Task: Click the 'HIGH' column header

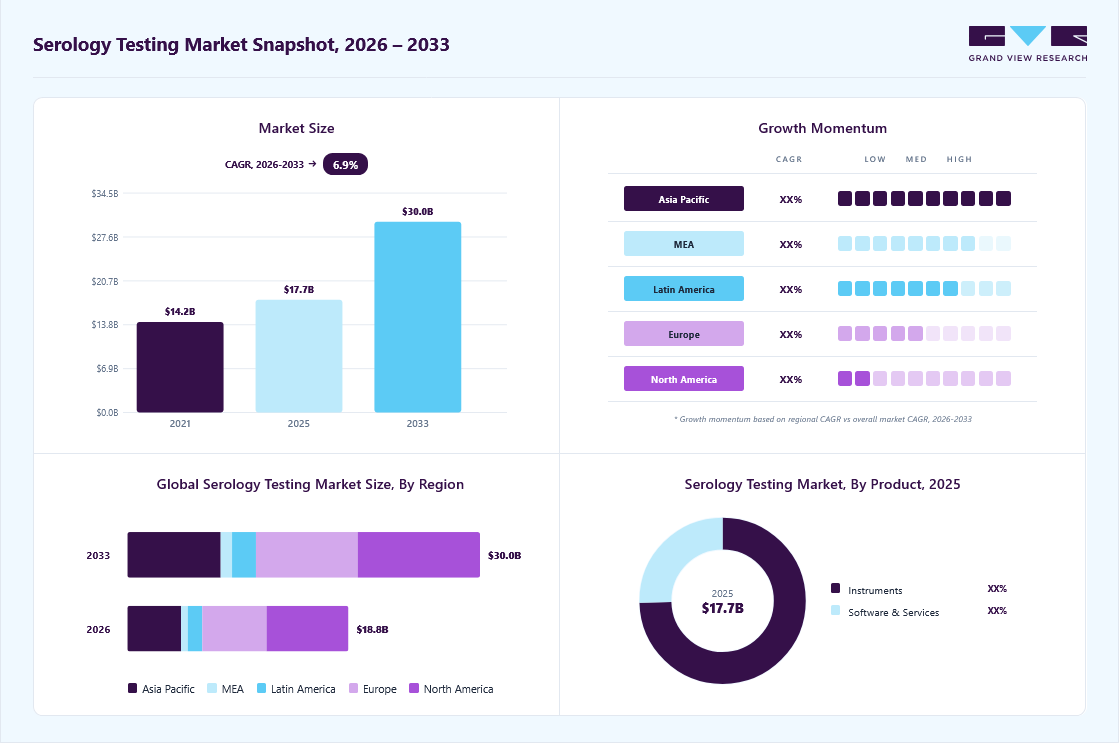Action: [x=959, y=159]
